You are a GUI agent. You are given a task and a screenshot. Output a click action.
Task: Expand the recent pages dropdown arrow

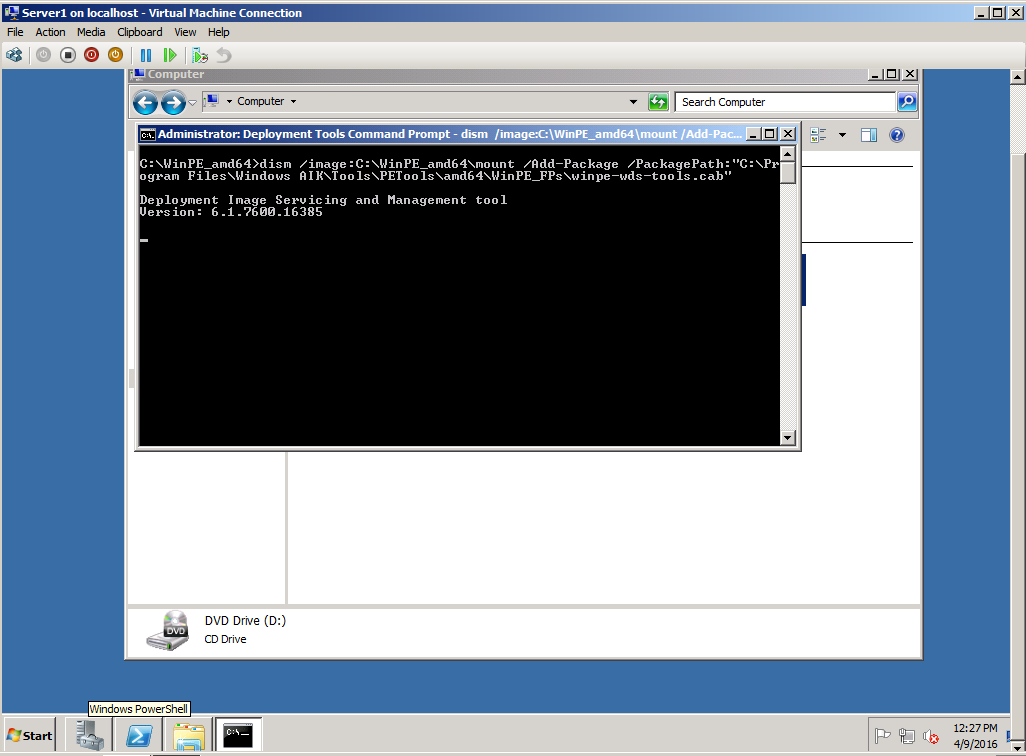(192, 103)
